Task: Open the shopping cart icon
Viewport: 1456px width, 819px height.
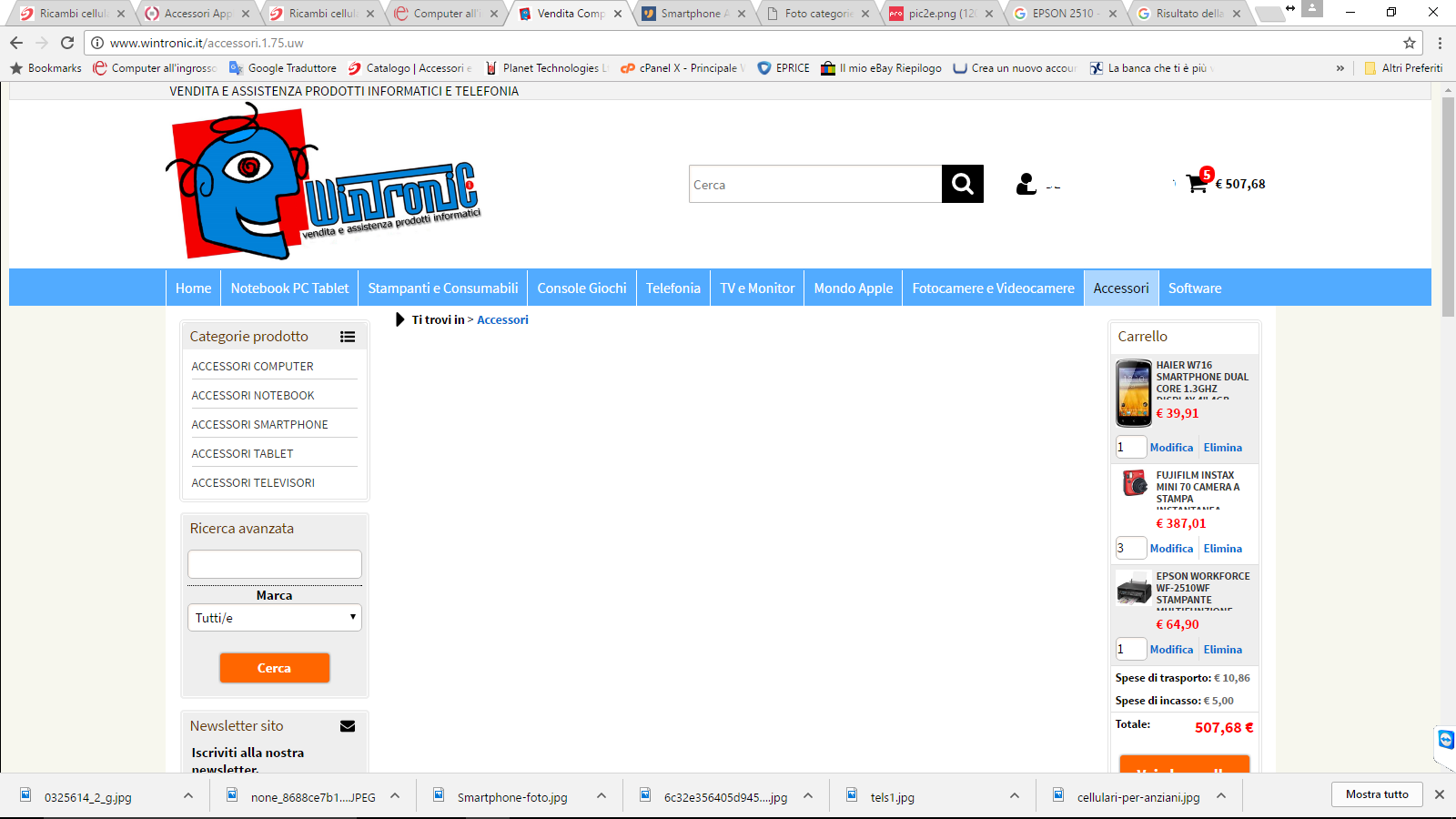Action: [x=1198, y=183]
